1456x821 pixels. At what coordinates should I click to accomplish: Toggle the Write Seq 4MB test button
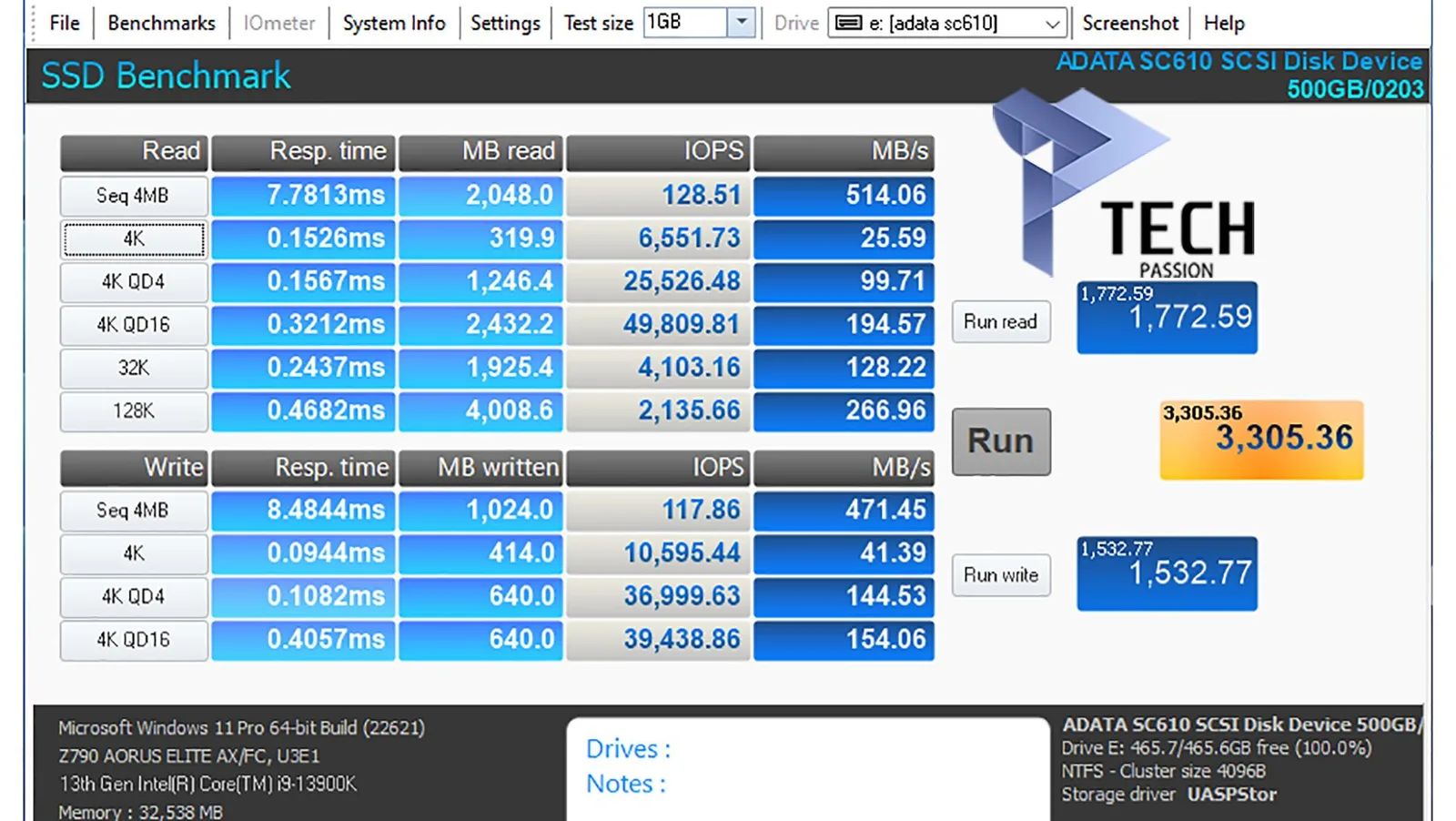tap(134, 511)
